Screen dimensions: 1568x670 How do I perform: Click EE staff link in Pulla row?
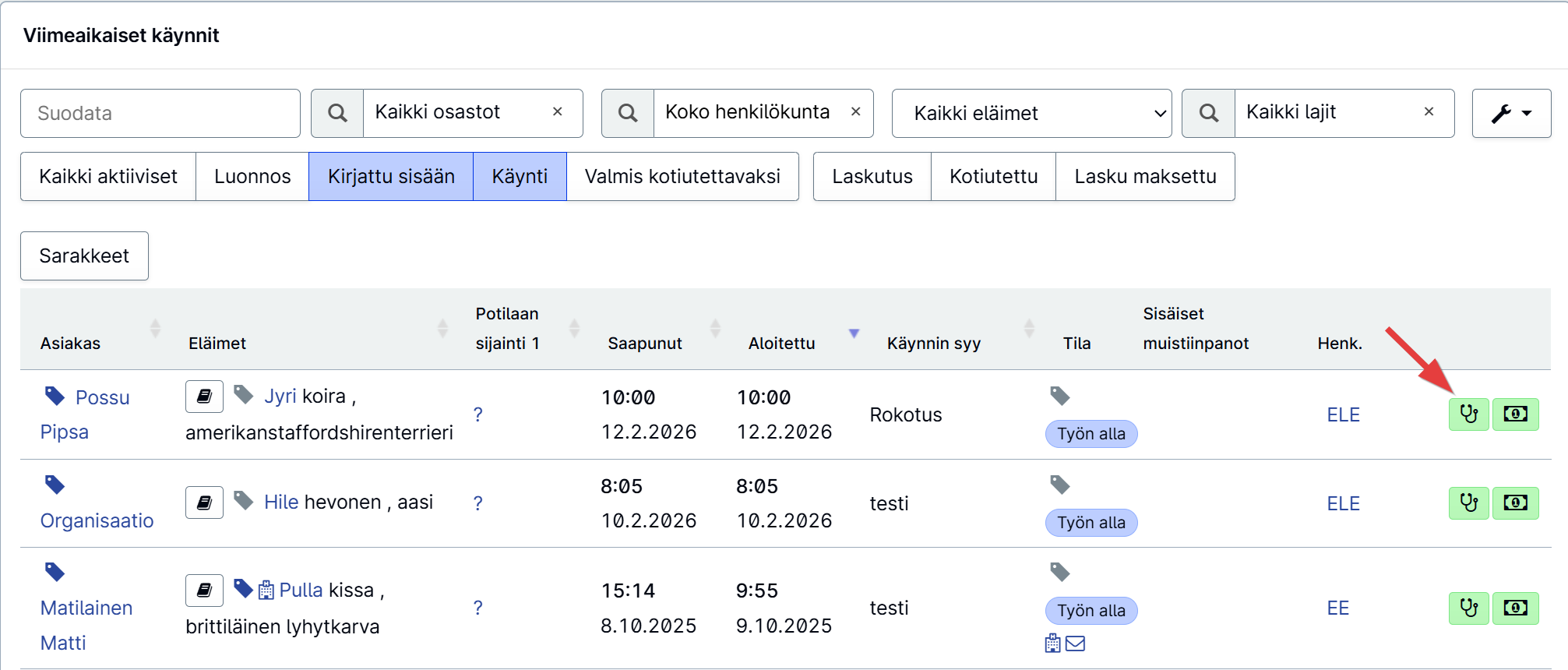[x=1337, y=608]
